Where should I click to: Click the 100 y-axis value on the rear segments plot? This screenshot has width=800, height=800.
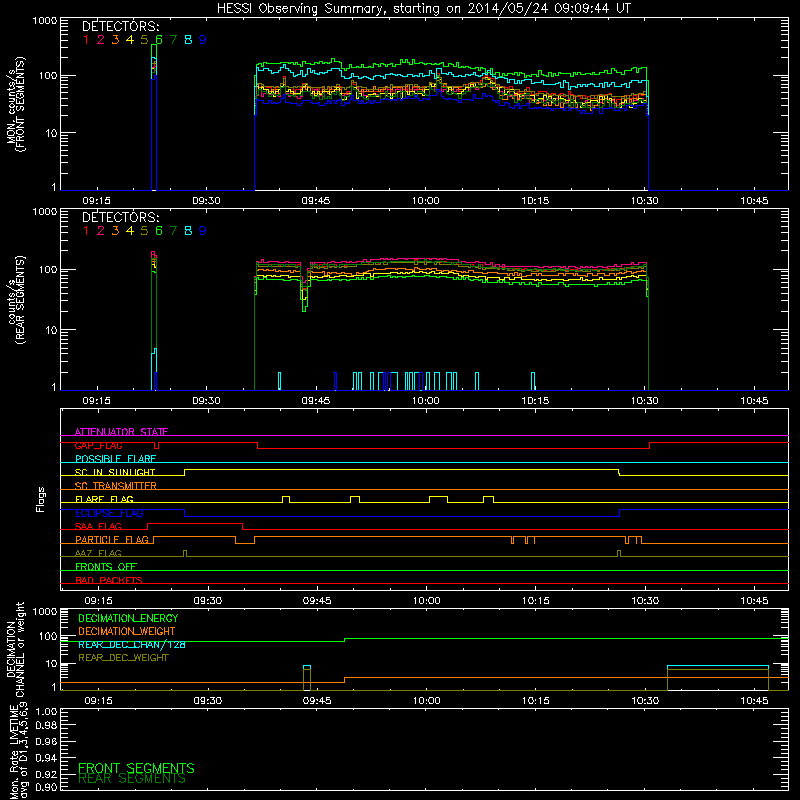point(48,269)
